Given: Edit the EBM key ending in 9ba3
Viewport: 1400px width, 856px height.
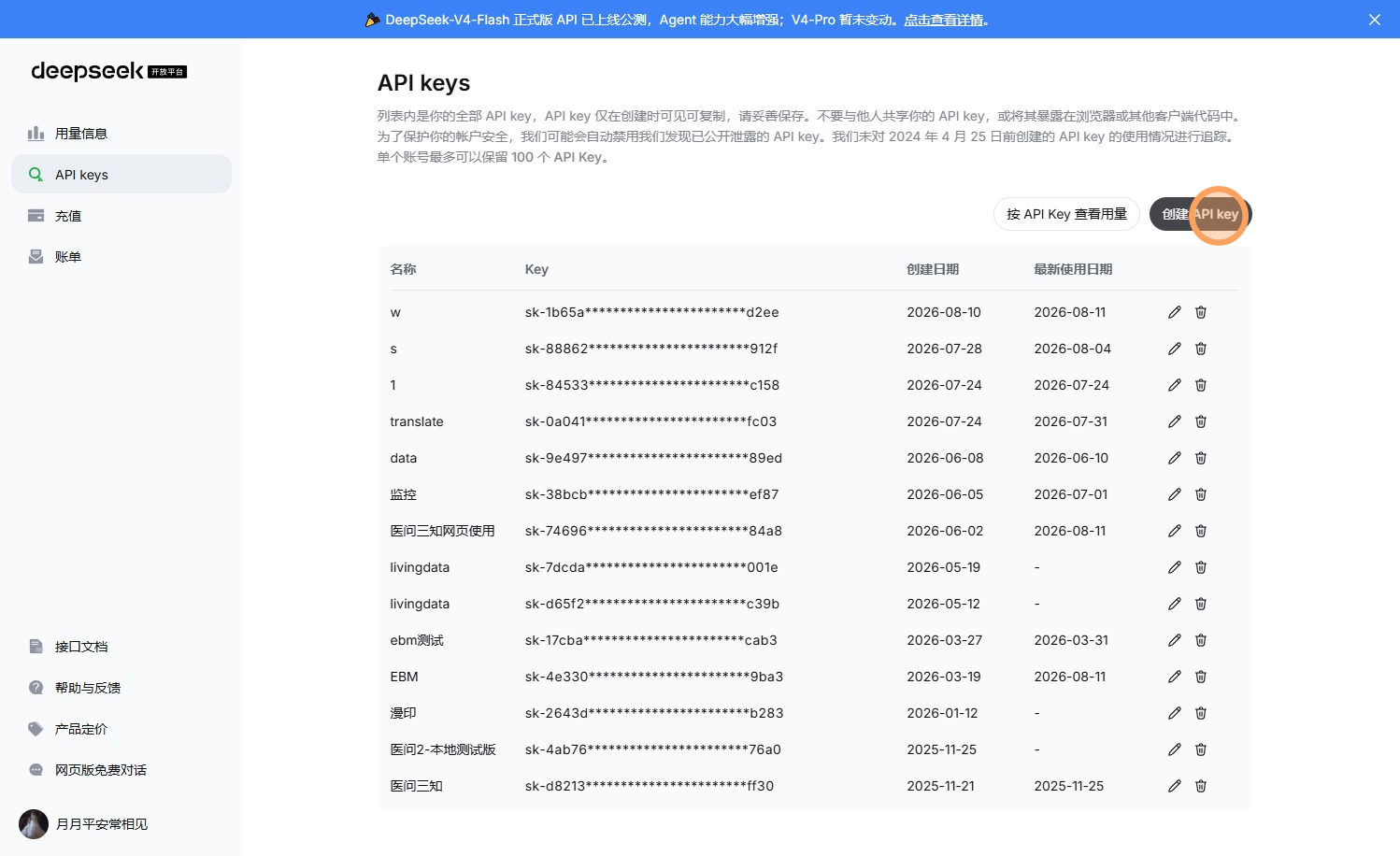Looking at the screenshot, I should (x=1175, y=677).
